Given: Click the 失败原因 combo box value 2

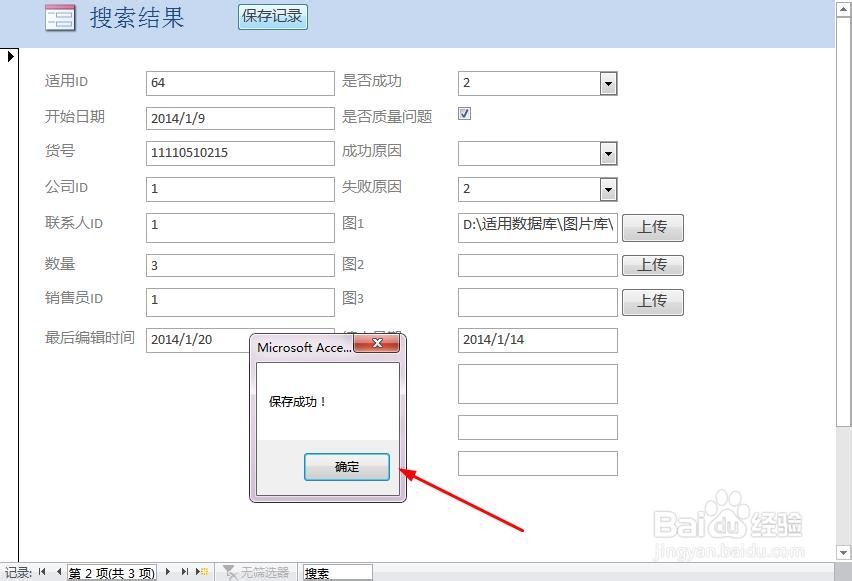Looking at the screenshot, I should (x=529, y=190).
